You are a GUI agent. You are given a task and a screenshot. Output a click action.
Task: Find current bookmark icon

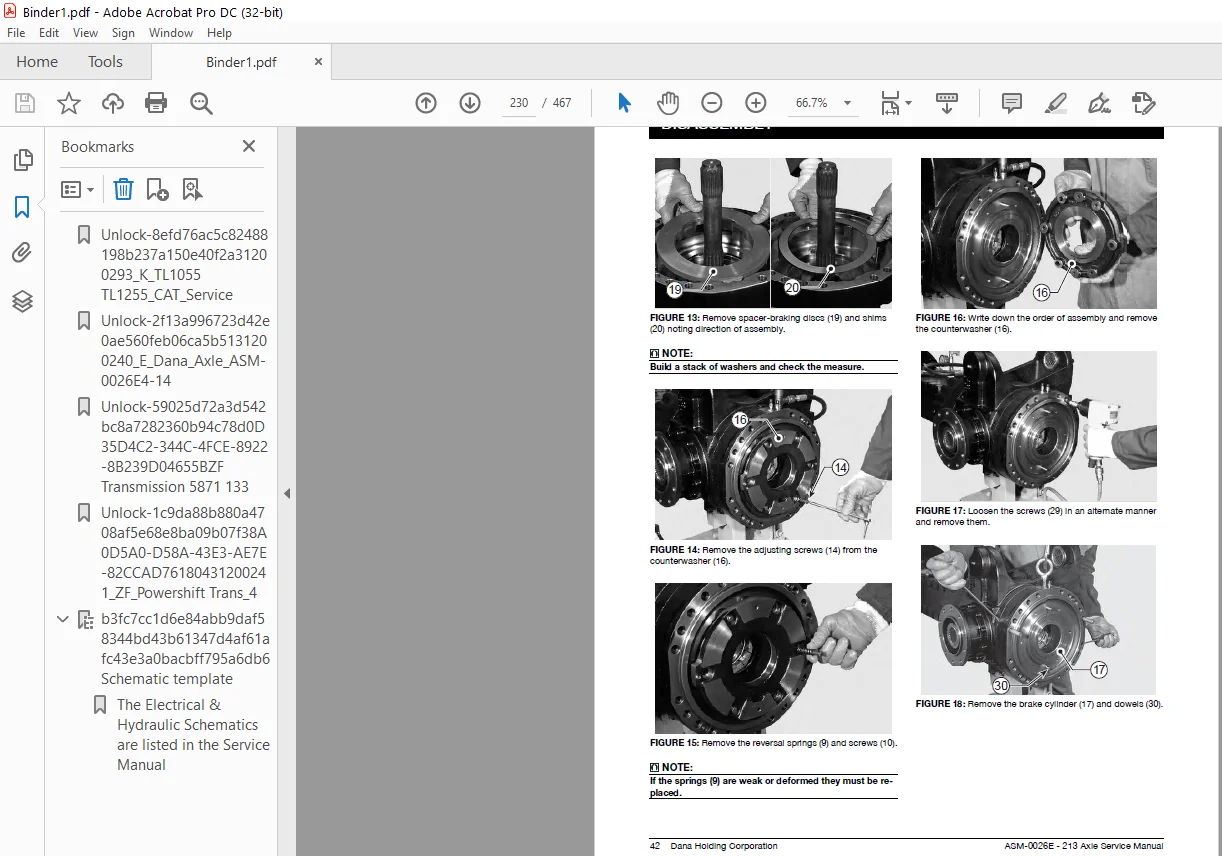(x=192, y=189)
